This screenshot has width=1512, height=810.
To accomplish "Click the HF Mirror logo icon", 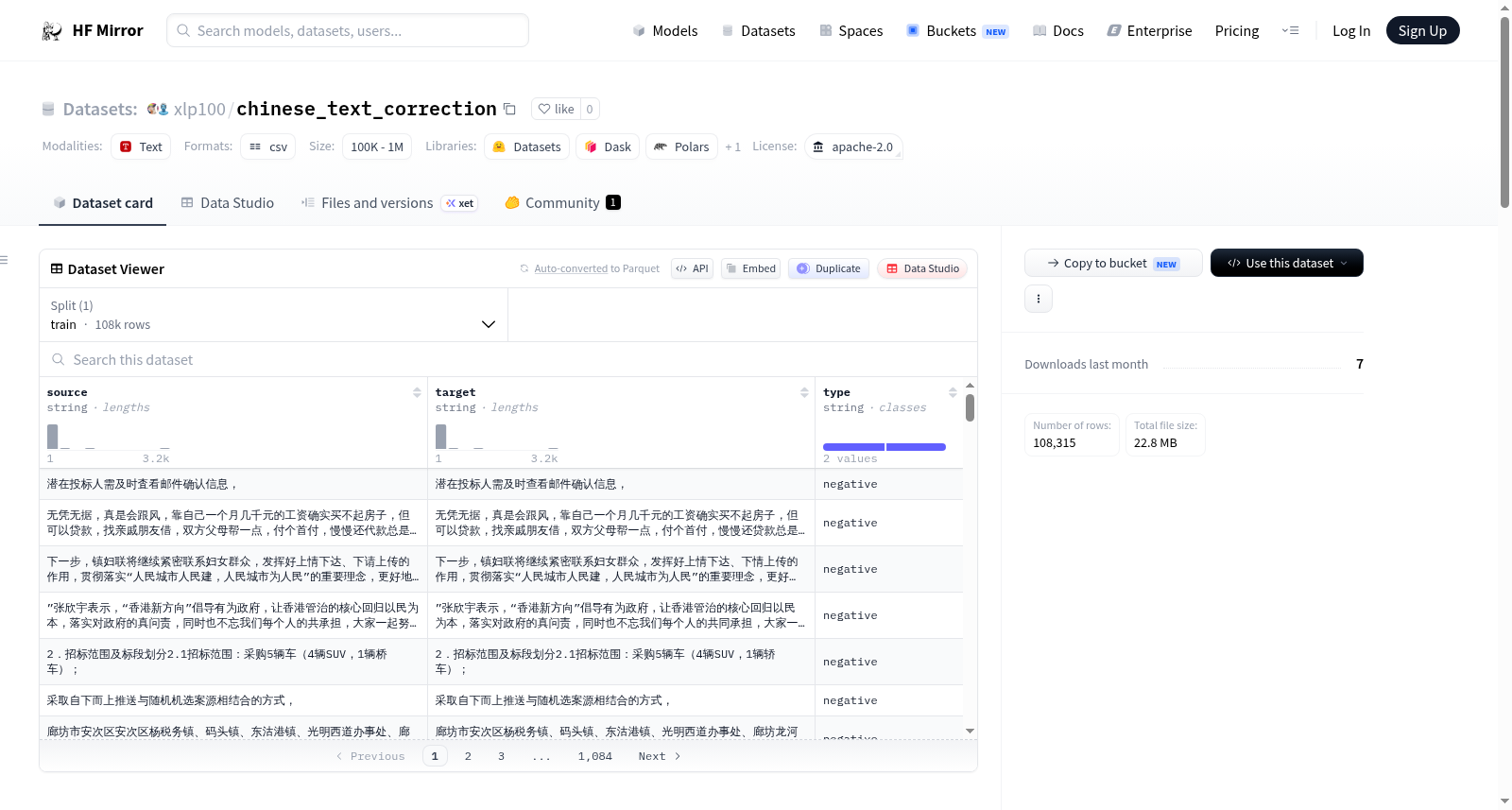I will [52, 30].
